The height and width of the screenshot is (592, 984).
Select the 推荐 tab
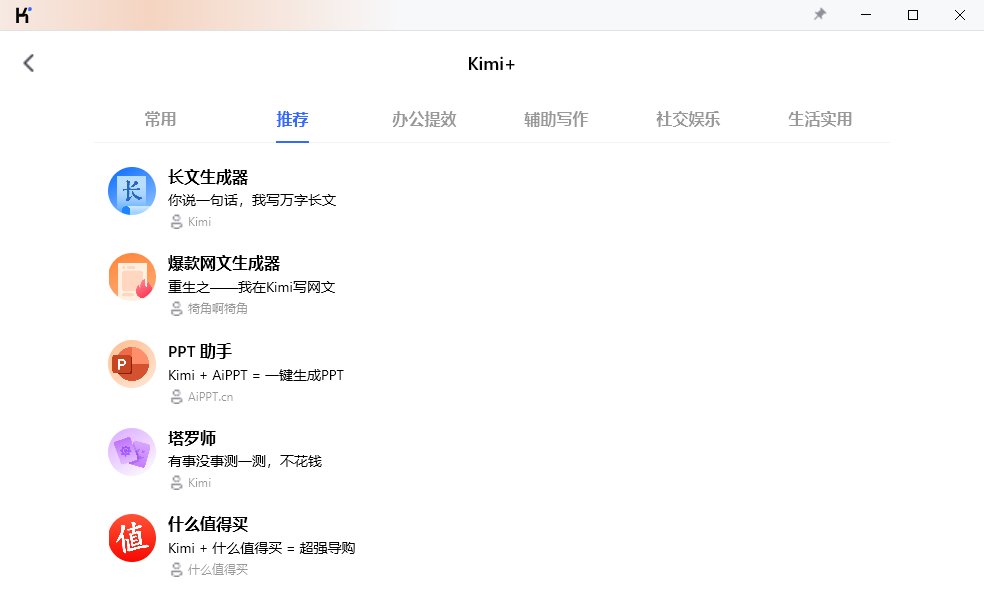click(292, 119)
